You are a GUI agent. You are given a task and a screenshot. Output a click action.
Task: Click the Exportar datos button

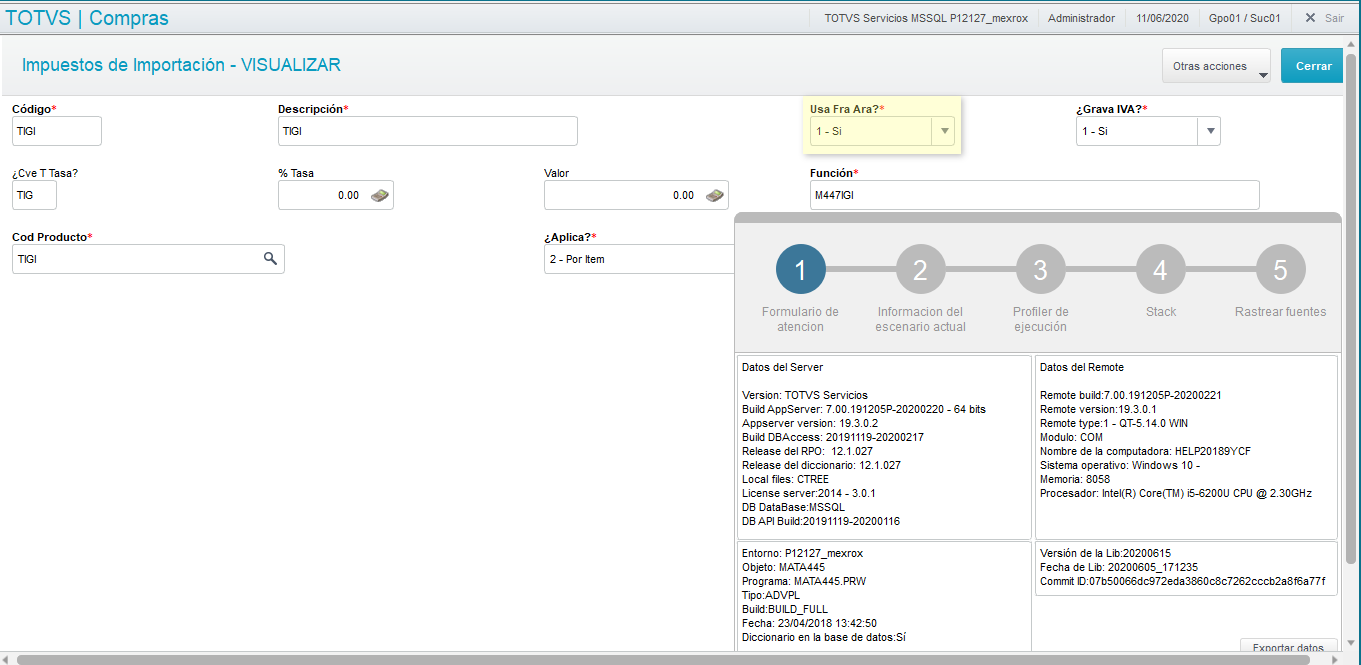(1288, 646)
